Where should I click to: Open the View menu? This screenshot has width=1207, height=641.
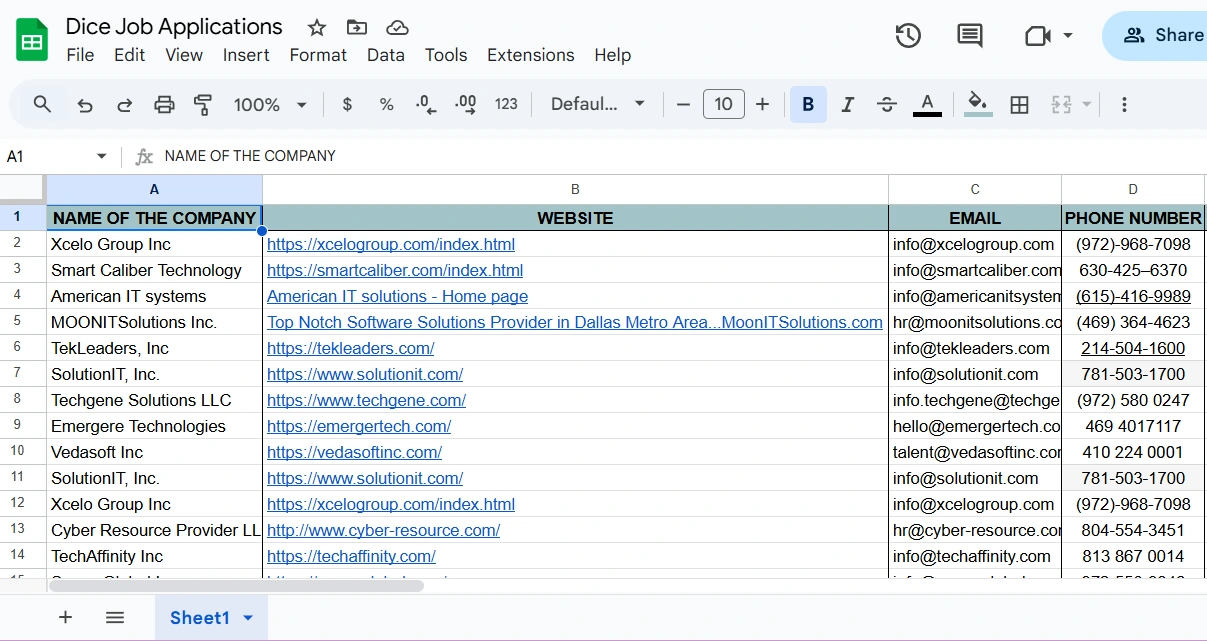coord(184,55)
